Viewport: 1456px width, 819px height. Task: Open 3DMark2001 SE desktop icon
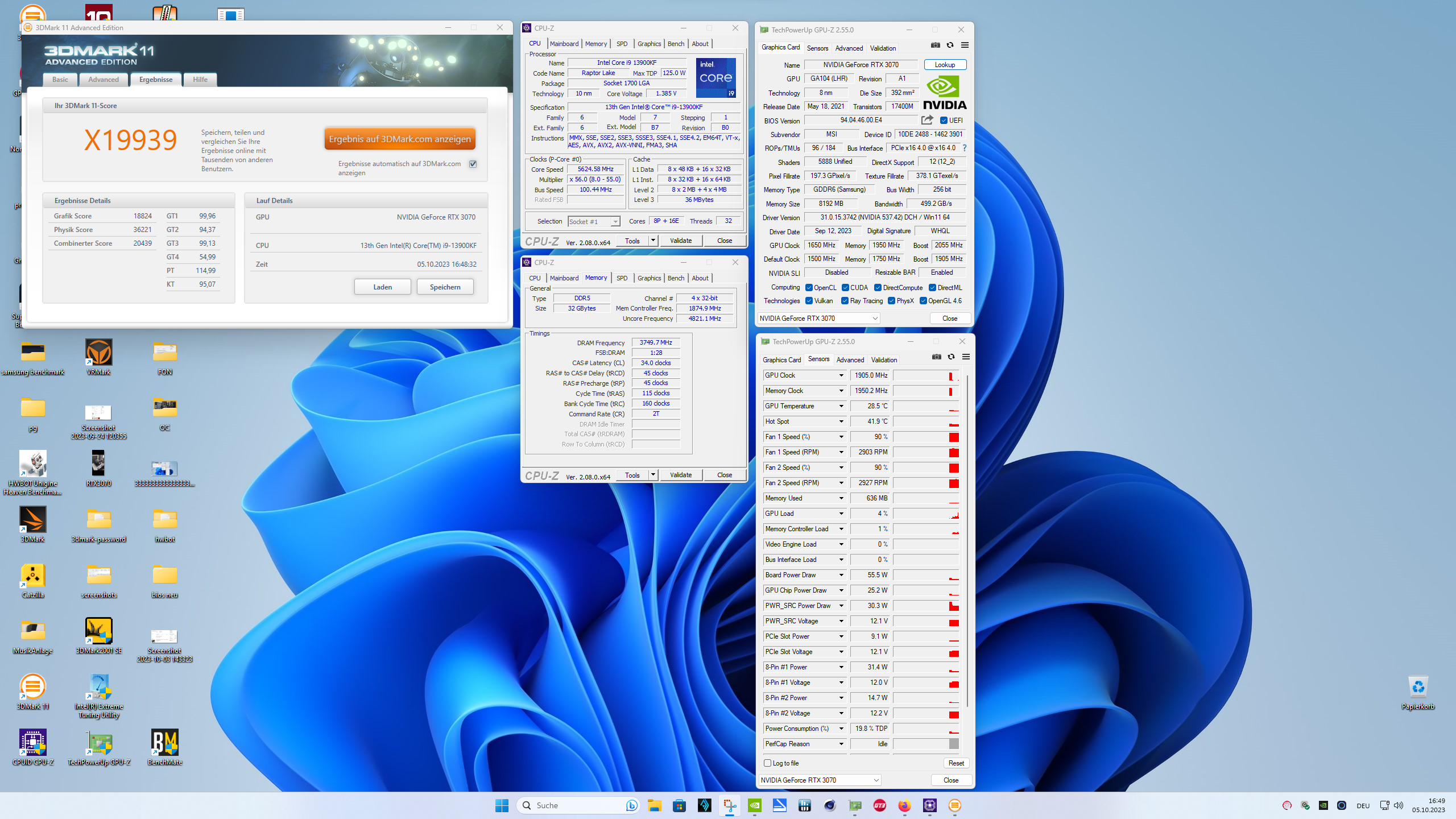click(x=99, y=636)
